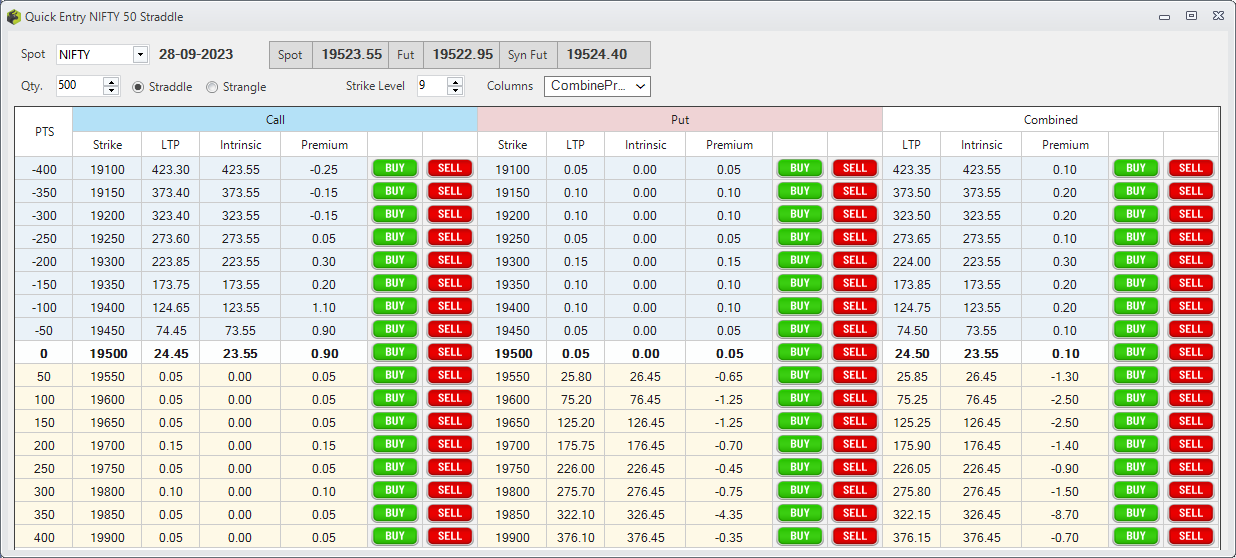Select the Strangle radio button
Screen dimensions: 1236x558
(x=212, y=87)
